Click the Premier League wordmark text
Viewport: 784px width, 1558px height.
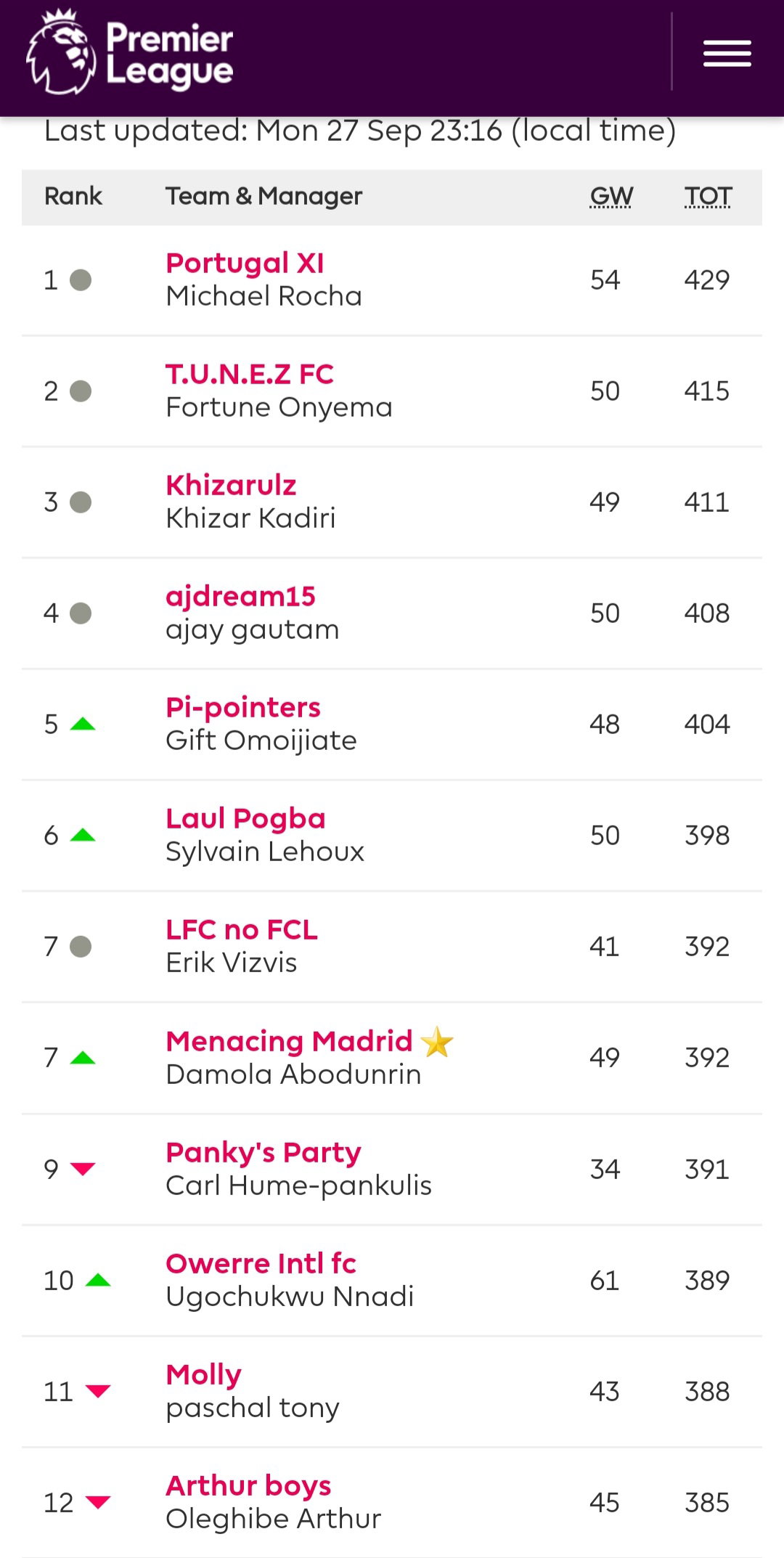(x=170, y=55)
